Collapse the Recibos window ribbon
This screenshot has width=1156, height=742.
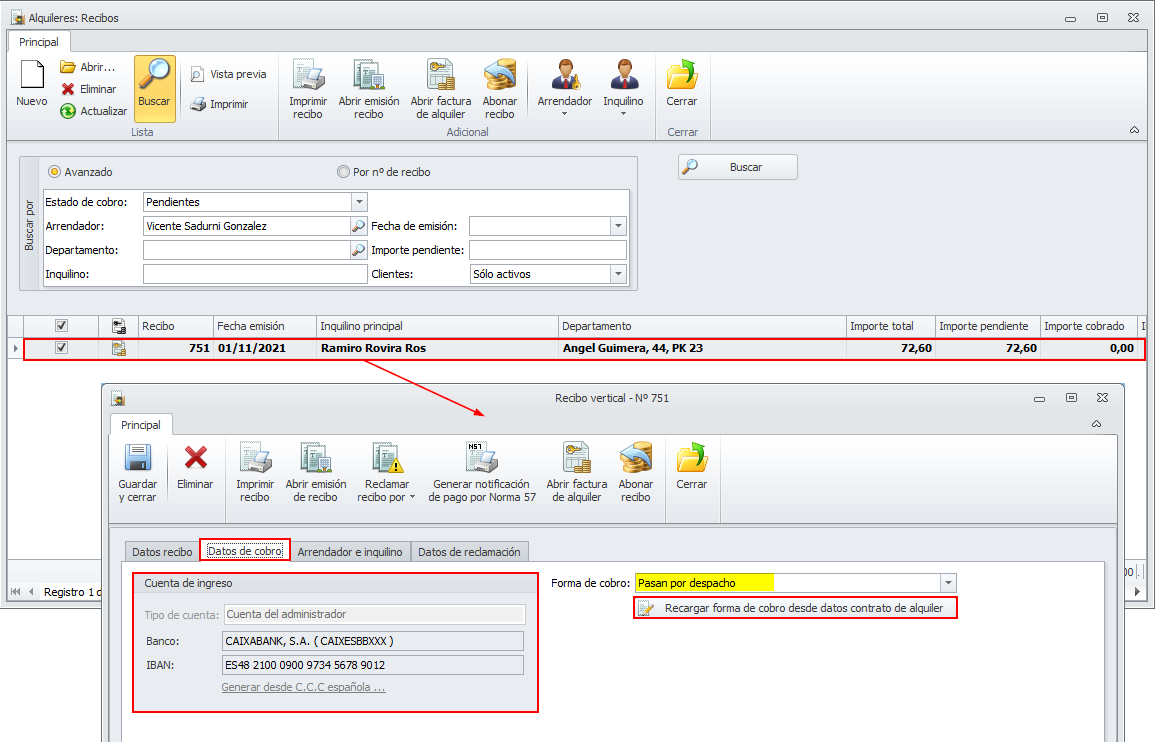(1135, 131)
